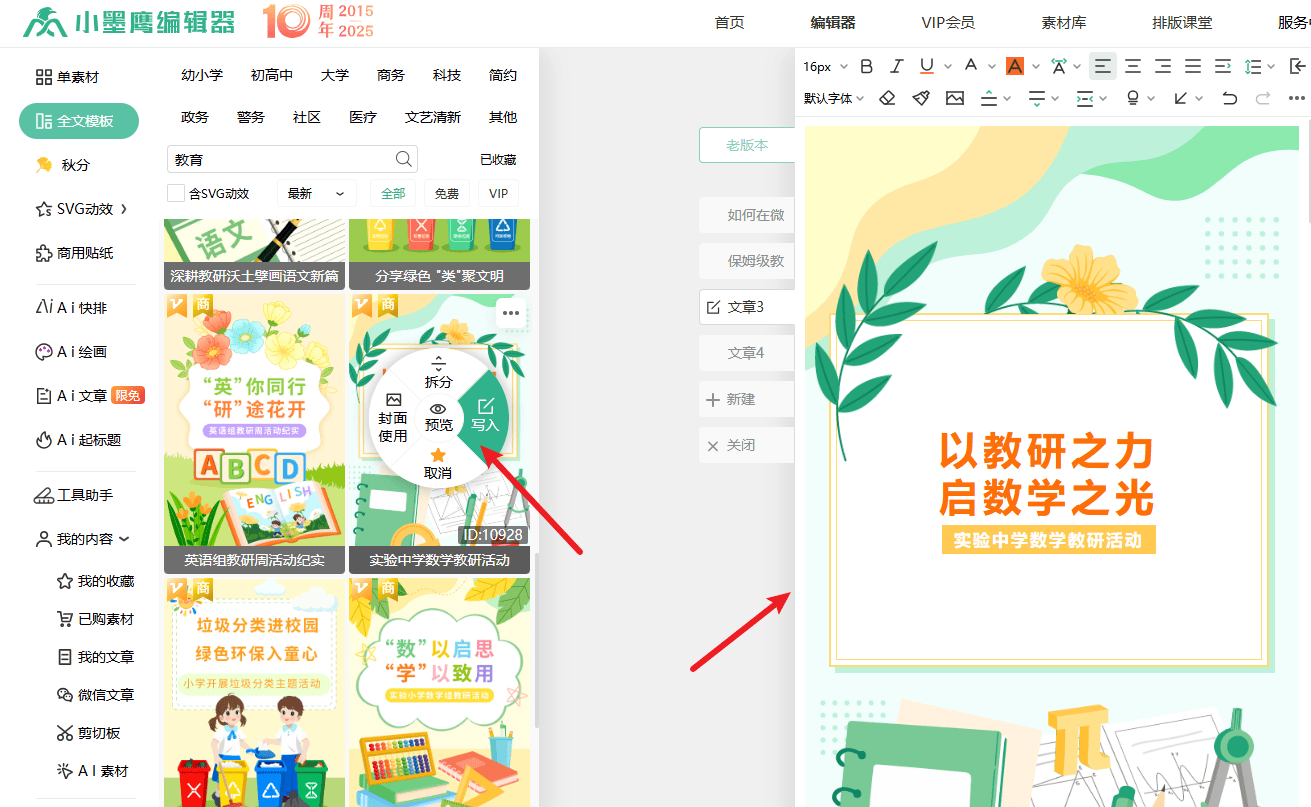Apply Italic formatting to text
The height and width of the screenshot is (807, 1311).
tap(897, 66)
